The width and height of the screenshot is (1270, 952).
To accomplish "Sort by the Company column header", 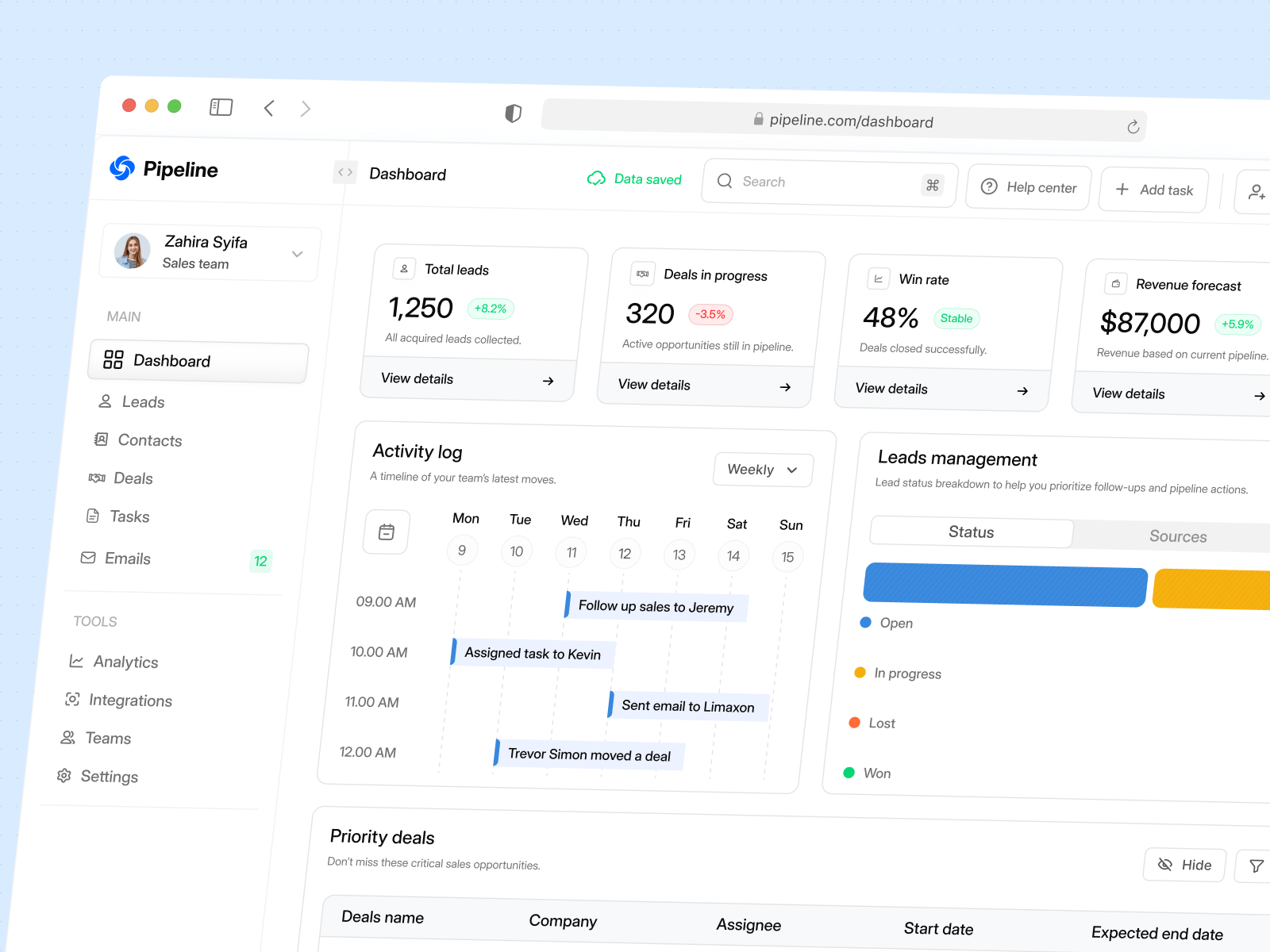I will coord(563,920).
